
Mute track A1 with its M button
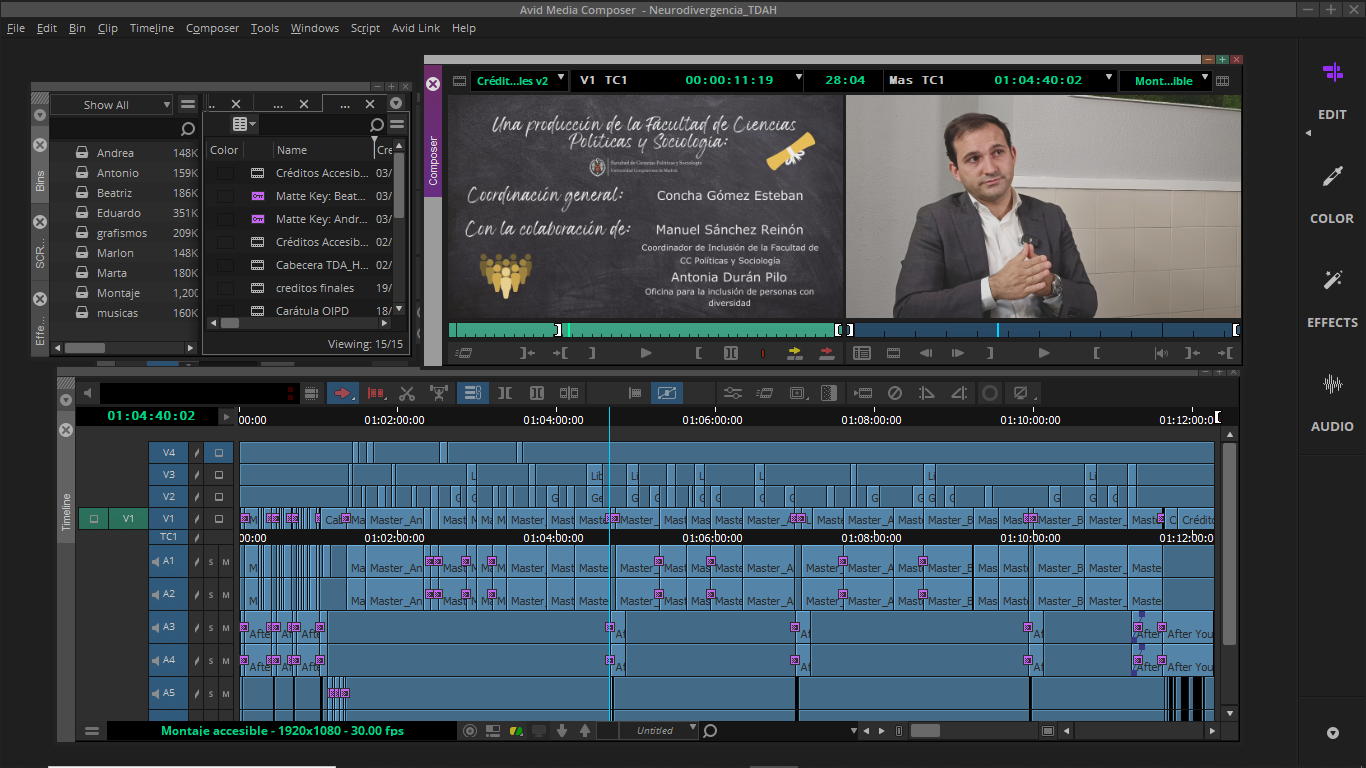226,562
